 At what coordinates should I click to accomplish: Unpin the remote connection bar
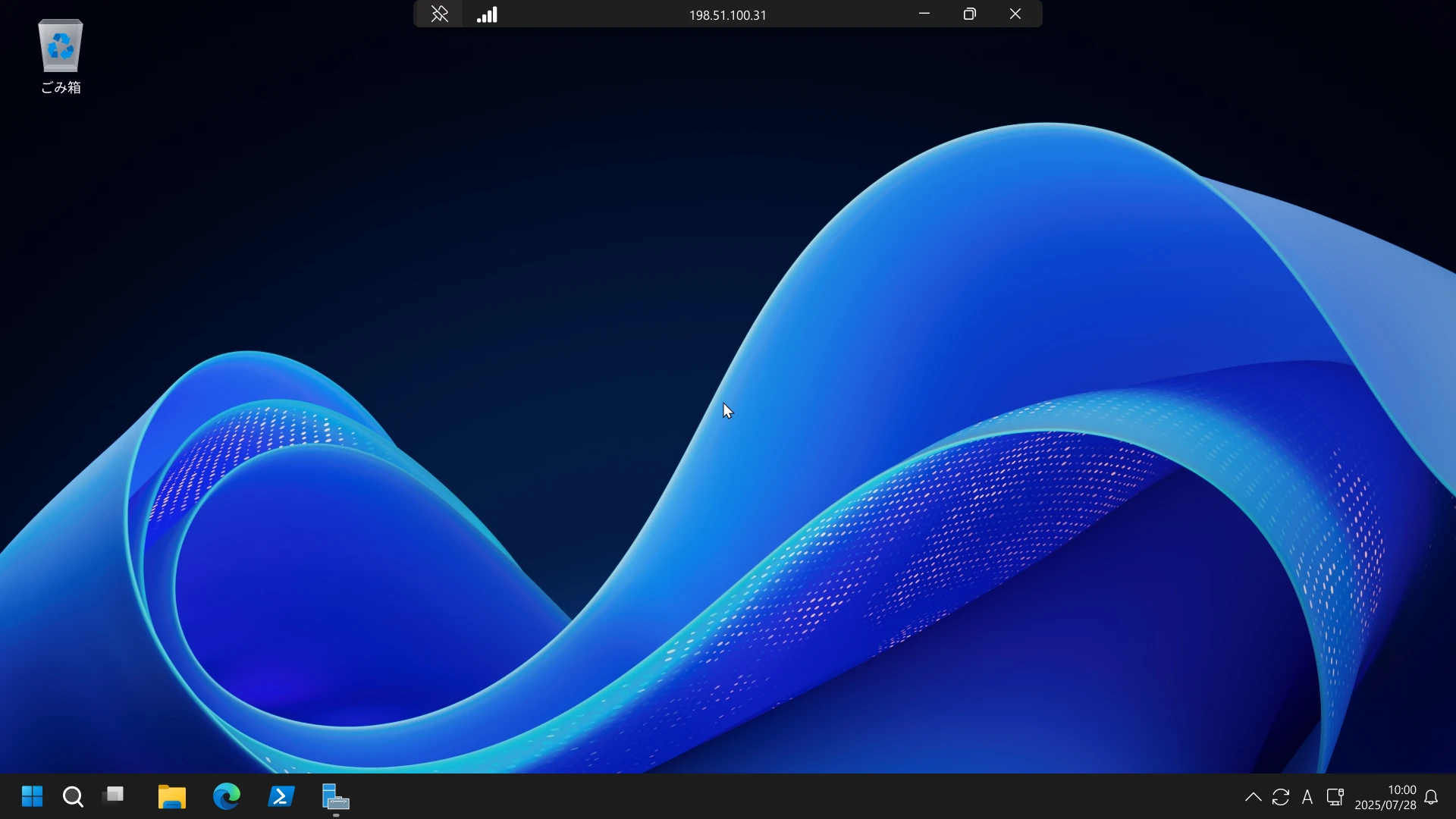440,14
